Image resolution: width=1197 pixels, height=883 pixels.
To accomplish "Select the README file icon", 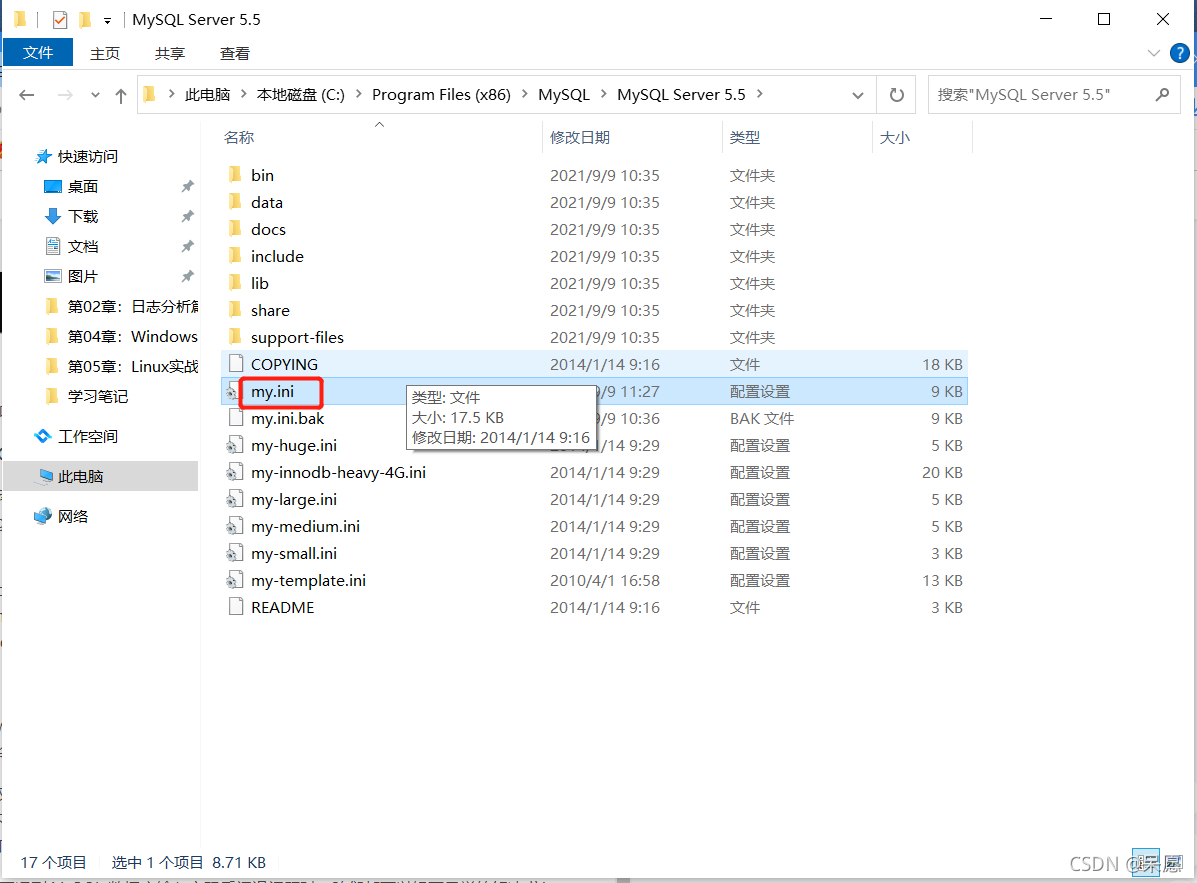I will (236, 607).
